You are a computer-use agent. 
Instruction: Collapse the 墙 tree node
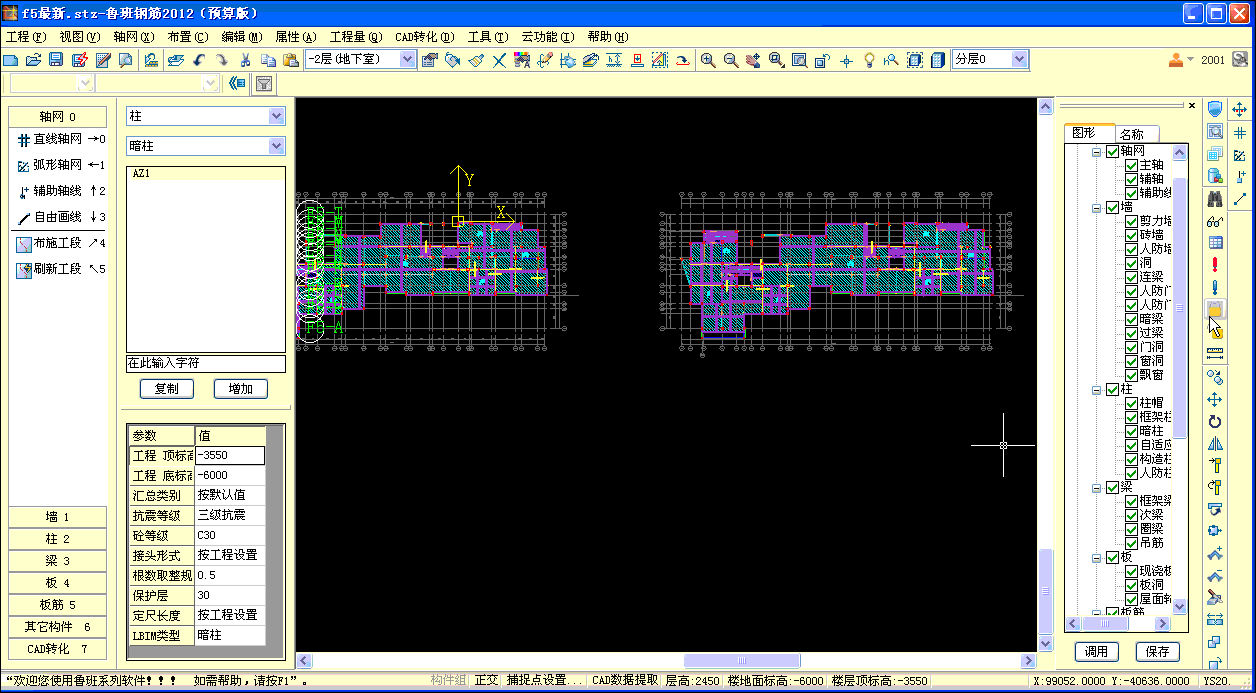tap(1096, 208)
